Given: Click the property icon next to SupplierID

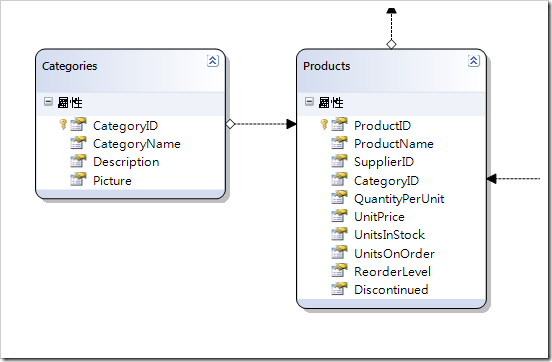Looking at the screenshot, I should pos(339,161).
